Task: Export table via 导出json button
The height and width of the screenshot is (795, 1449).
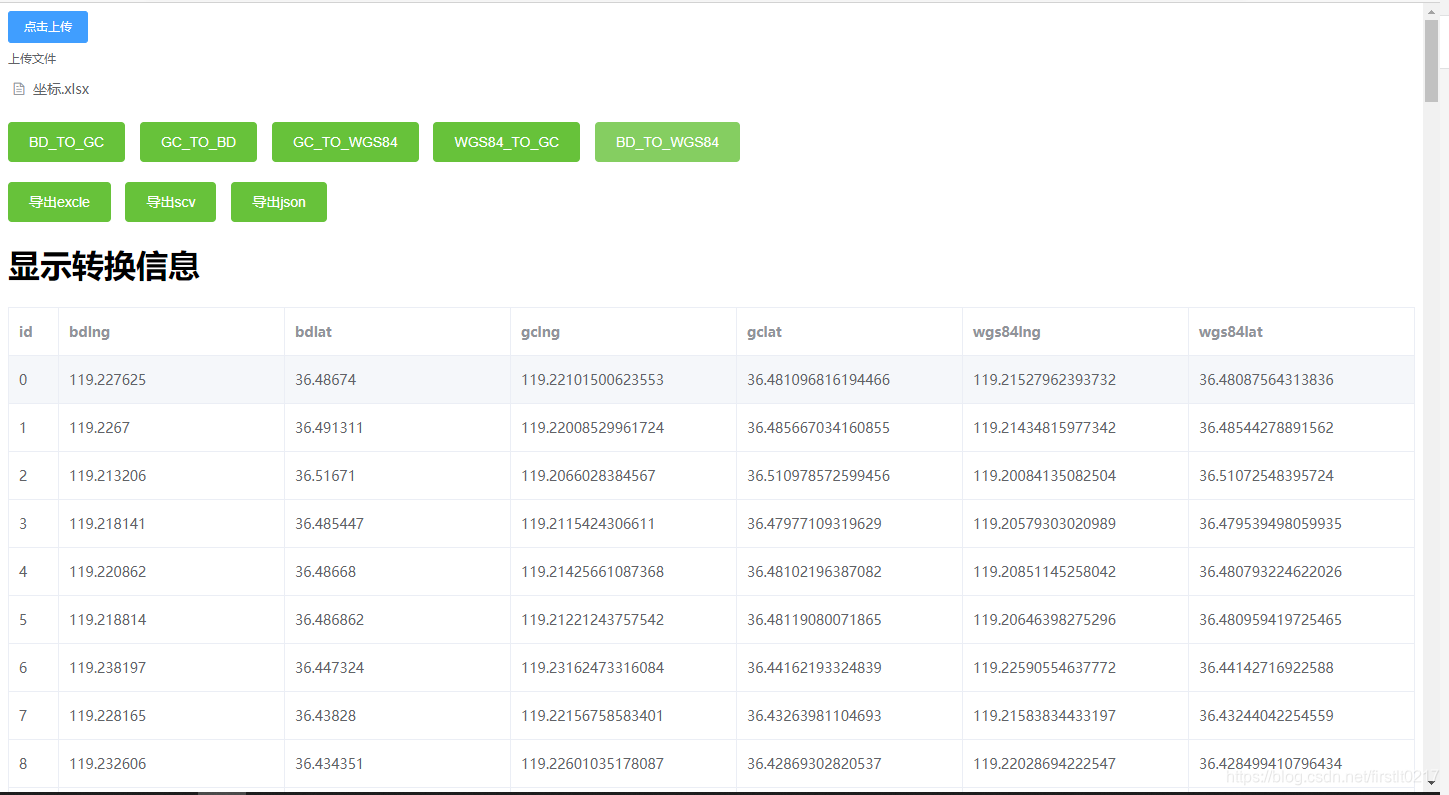Action: tap(279, 202)
